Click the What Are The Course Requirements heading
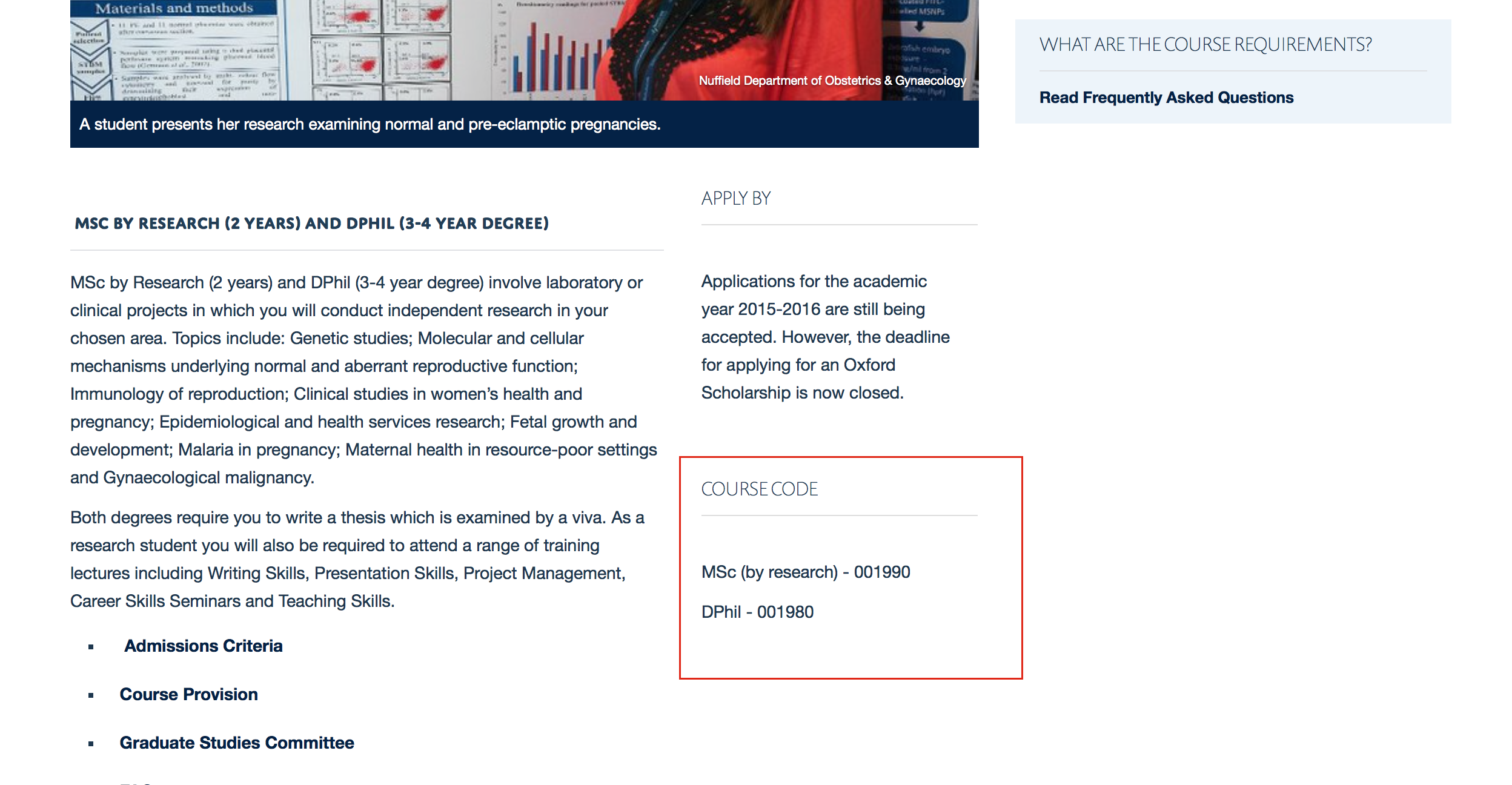1512x785 pixels. click(1205, 45)
